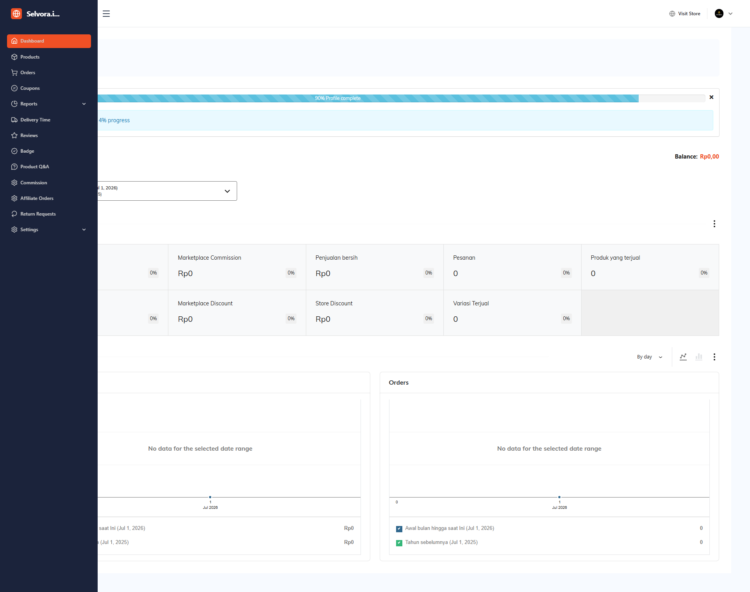Switch to bar chart view icon
Viewport: 750px width, 592px height.
(x=699, y=357)
